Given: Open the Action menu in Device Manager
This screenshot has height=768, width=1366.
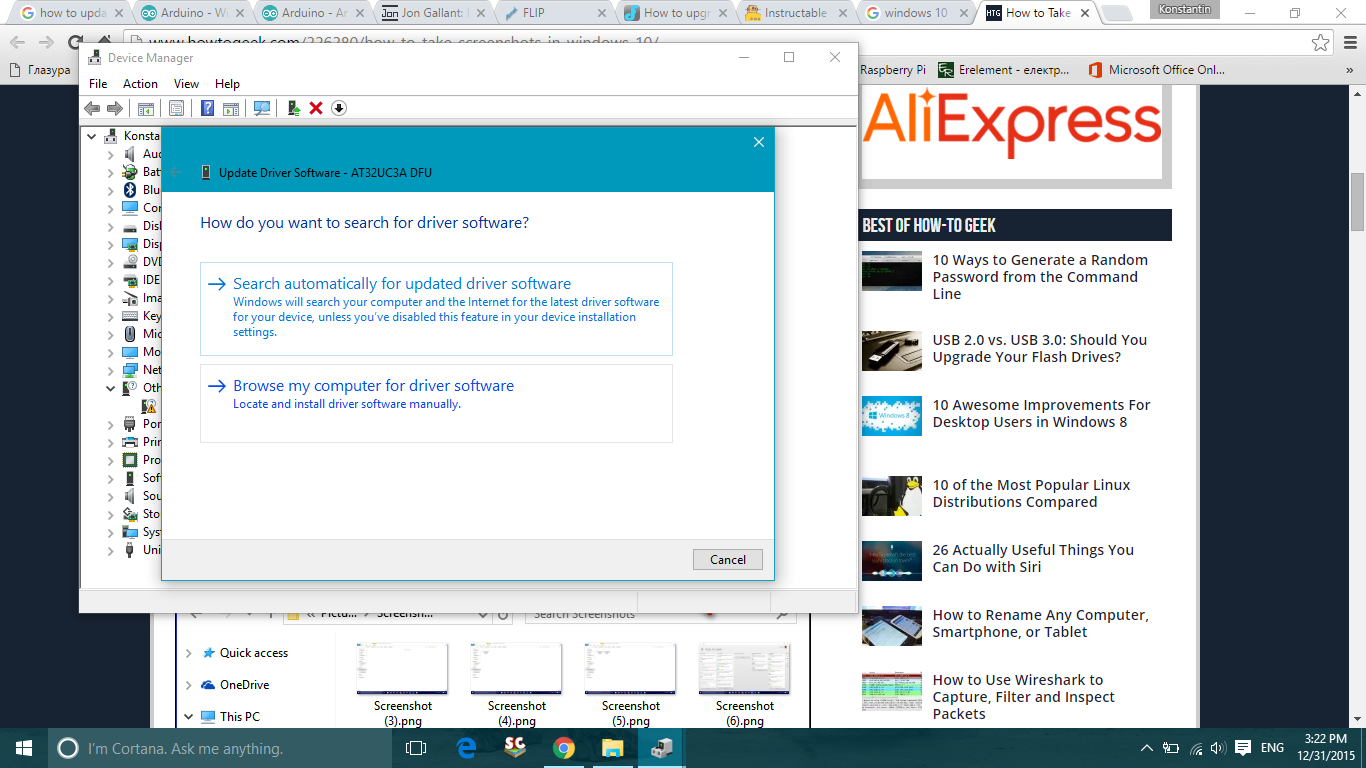Looking at the screenshot, I should coord(140,83).
